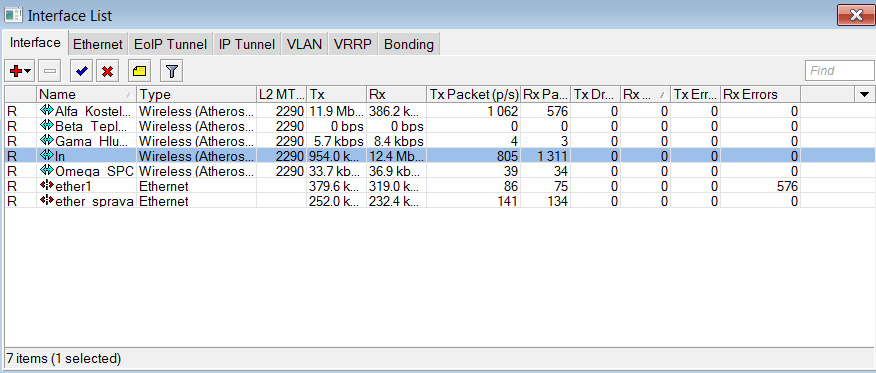Click the yellow Comment note button

tap(140, 71)
